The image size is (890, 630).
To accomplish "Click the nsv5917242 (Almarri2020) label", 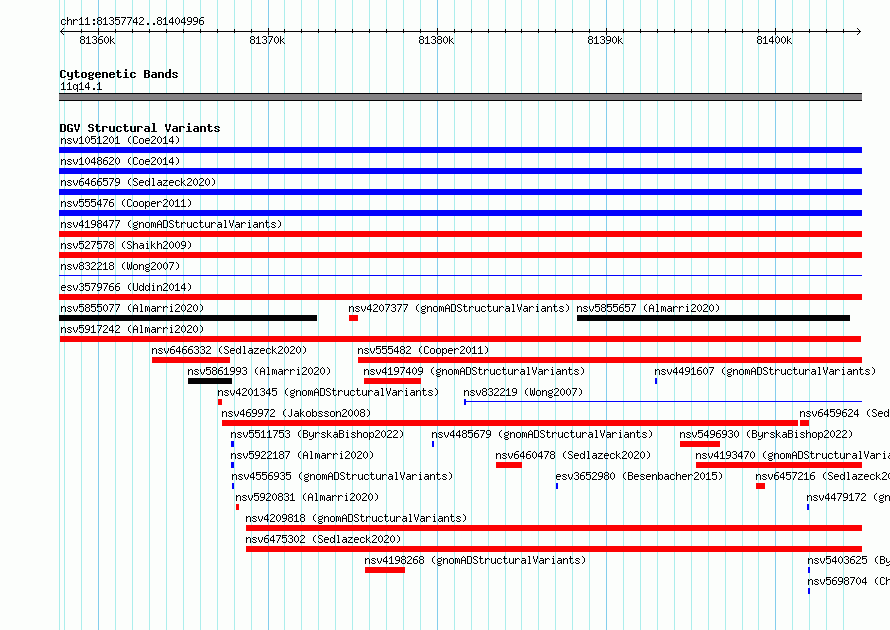I will tap(132, 329).
